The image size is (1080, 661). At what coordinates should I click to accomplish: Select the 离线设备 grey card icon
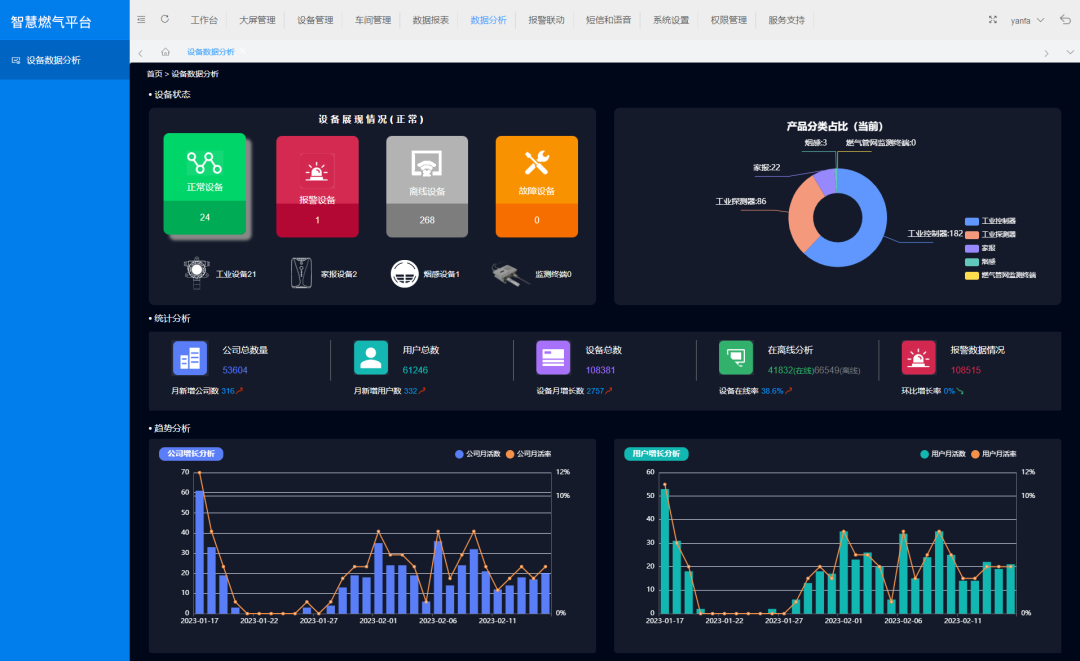(427, 165)
